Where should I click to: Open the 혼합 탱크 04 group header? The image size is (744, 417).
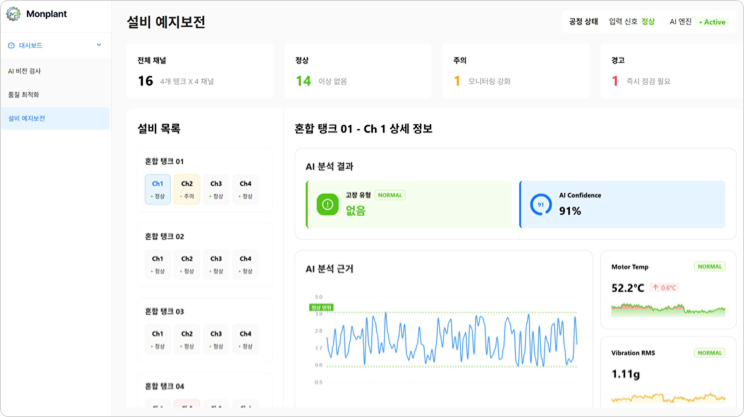164,386
